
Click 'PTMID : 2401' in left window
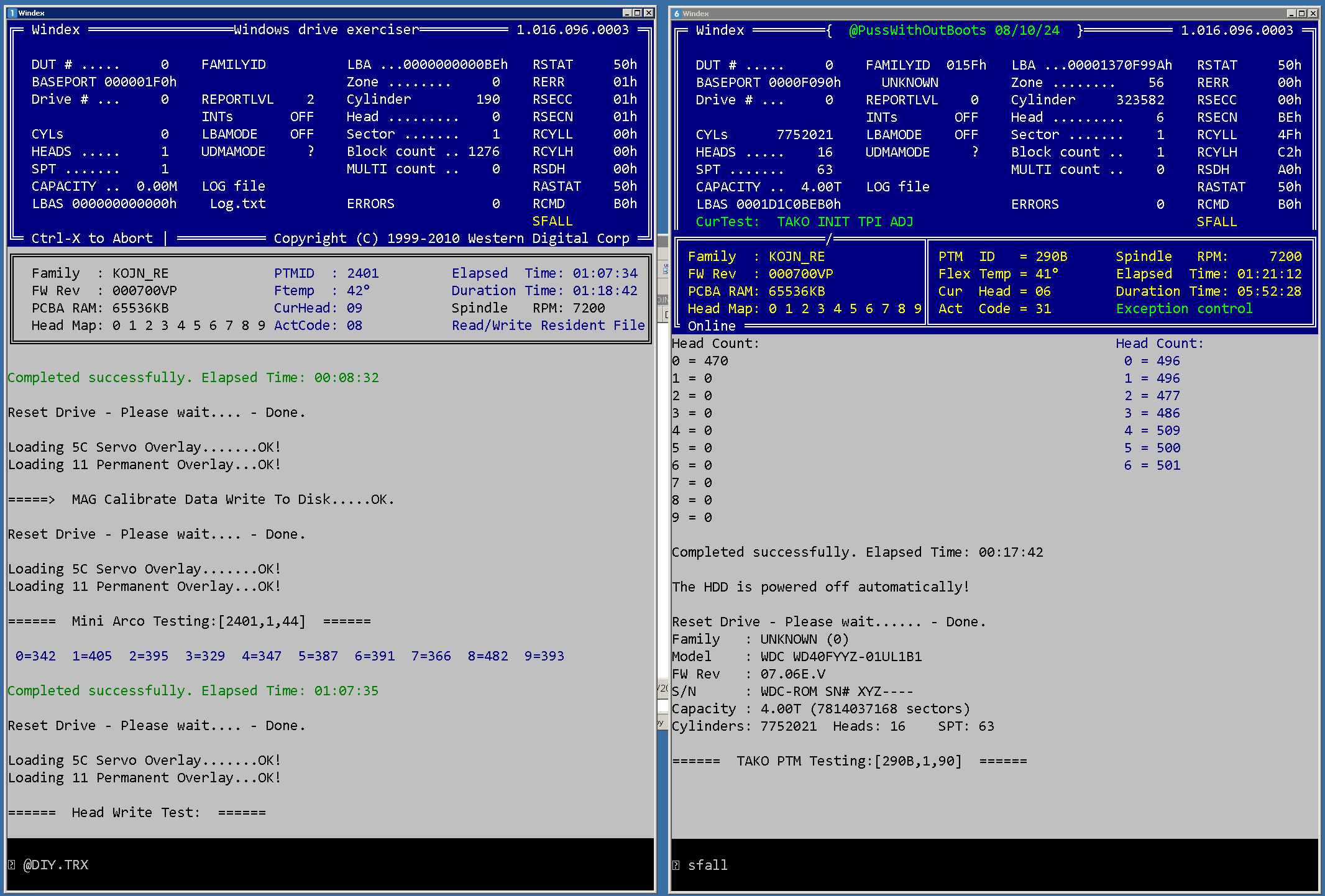click(326, 273)
